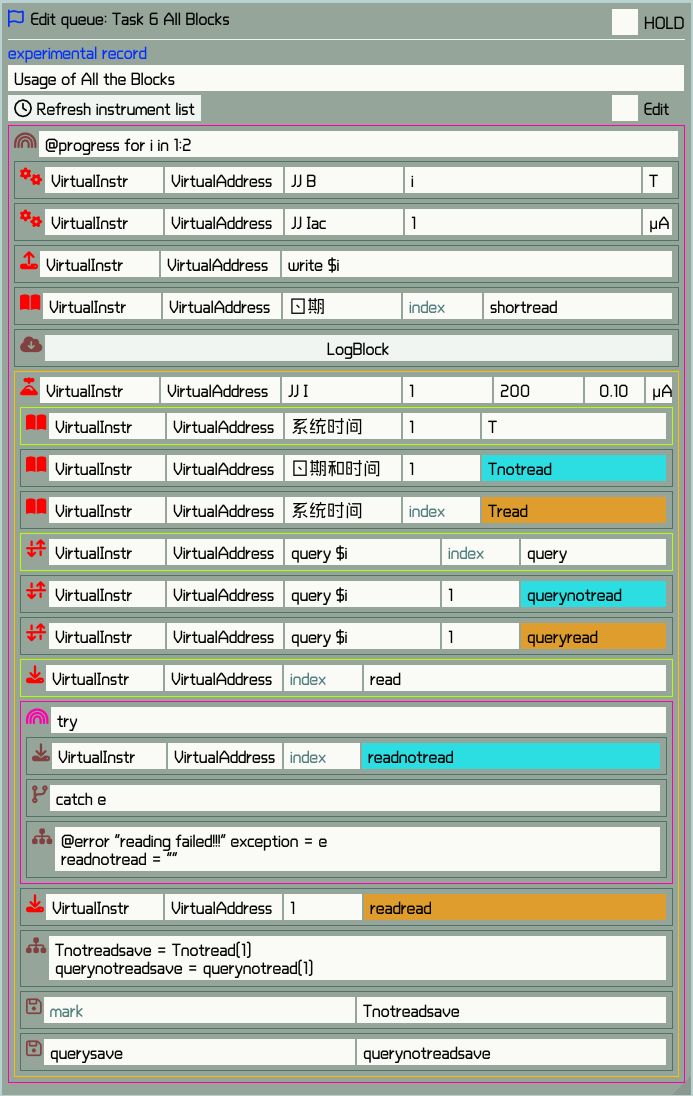Click the branch icon beside catch e
The width and height of the screenshot is (693, 1096).
(39, 795)
